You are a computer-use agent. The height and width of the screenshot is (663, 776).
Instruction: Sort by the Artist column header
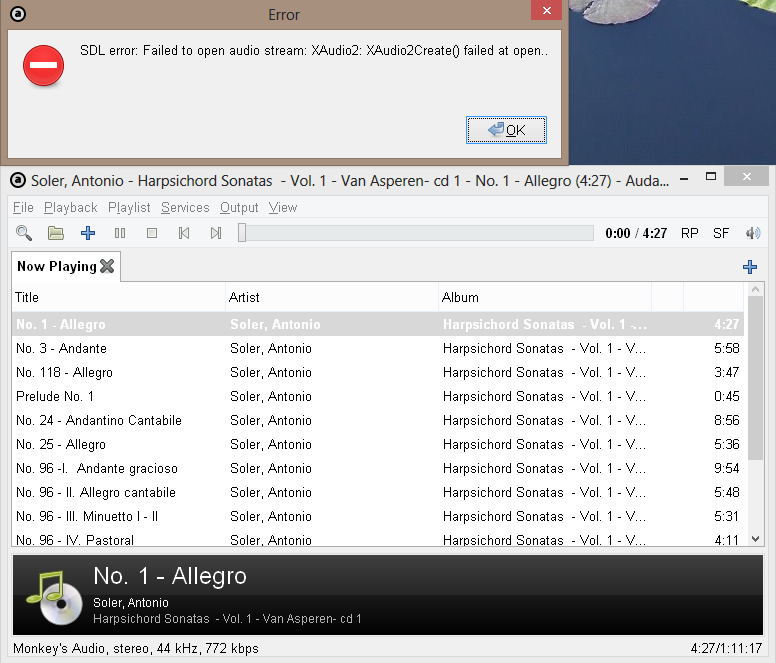click(332, 297)
